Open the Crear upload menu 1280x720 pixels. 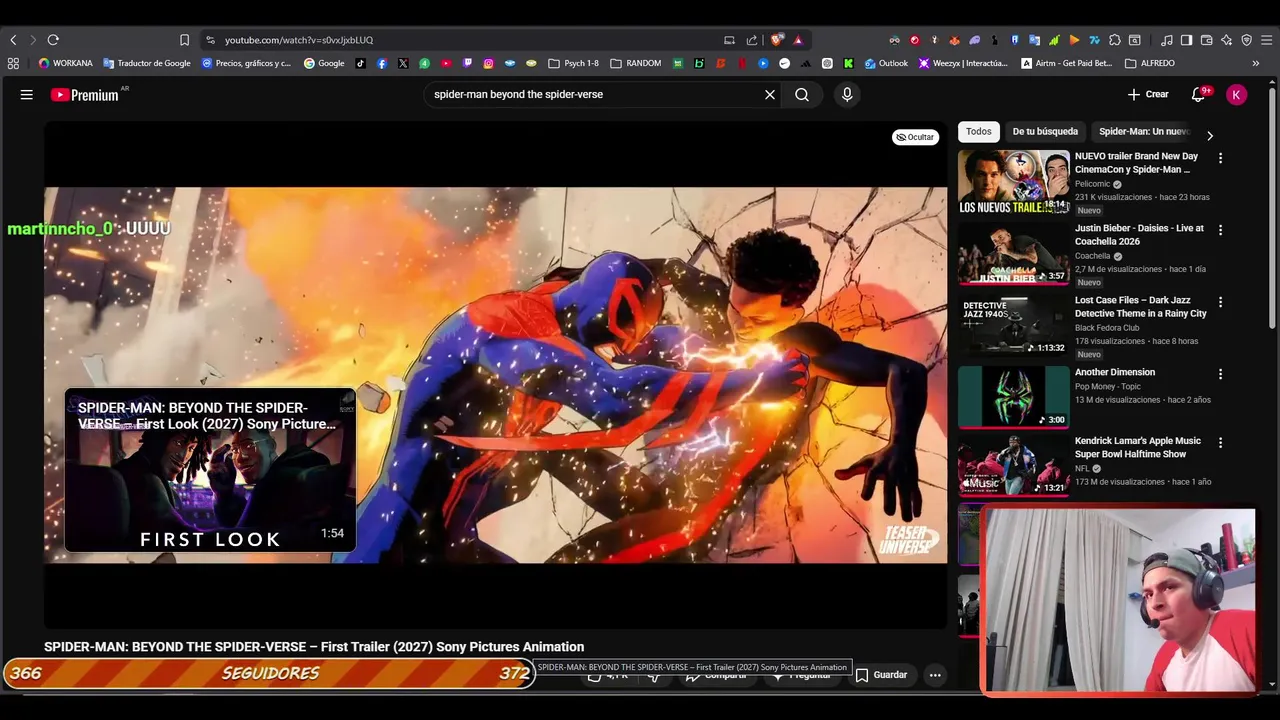pyautogui.click(x=1148, y=94)
